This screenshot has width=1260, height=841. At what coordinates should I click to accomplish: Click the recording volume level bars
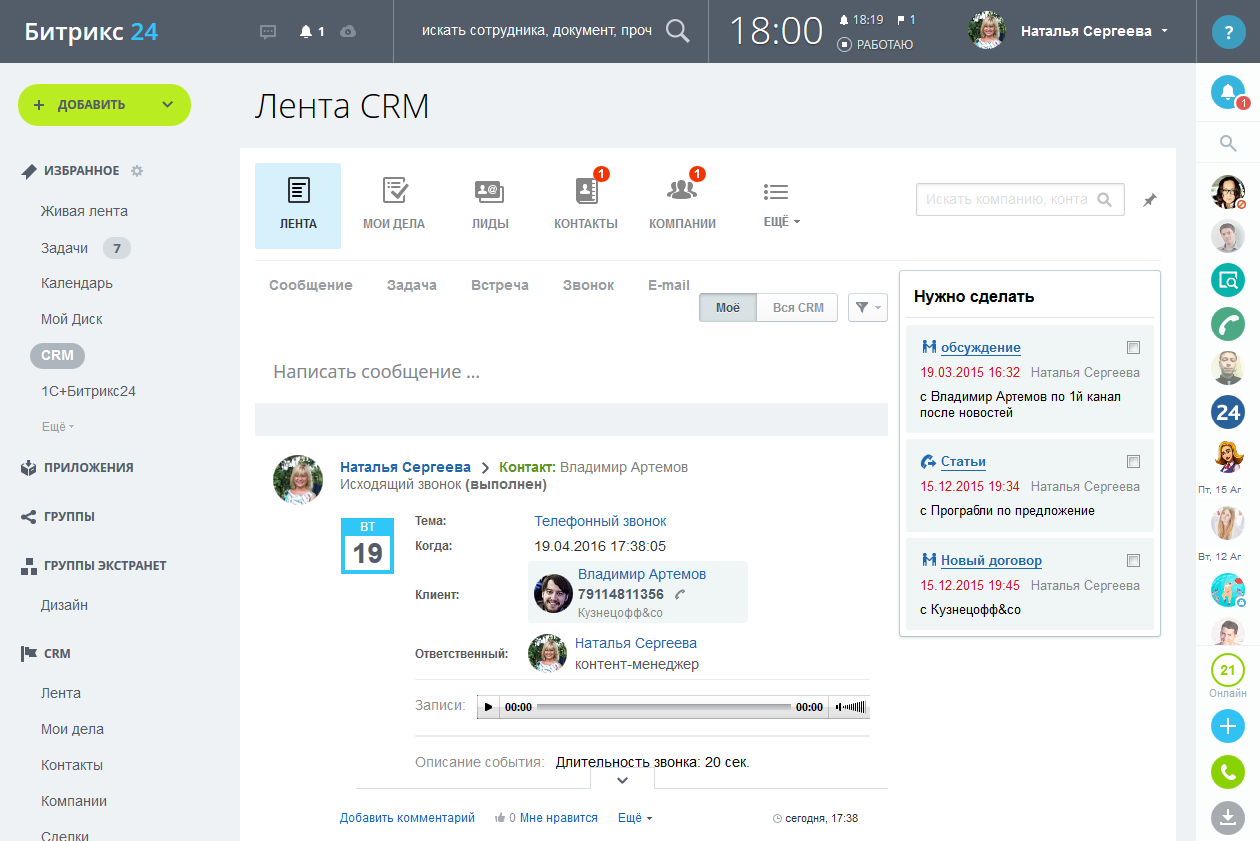pos(854,707)
